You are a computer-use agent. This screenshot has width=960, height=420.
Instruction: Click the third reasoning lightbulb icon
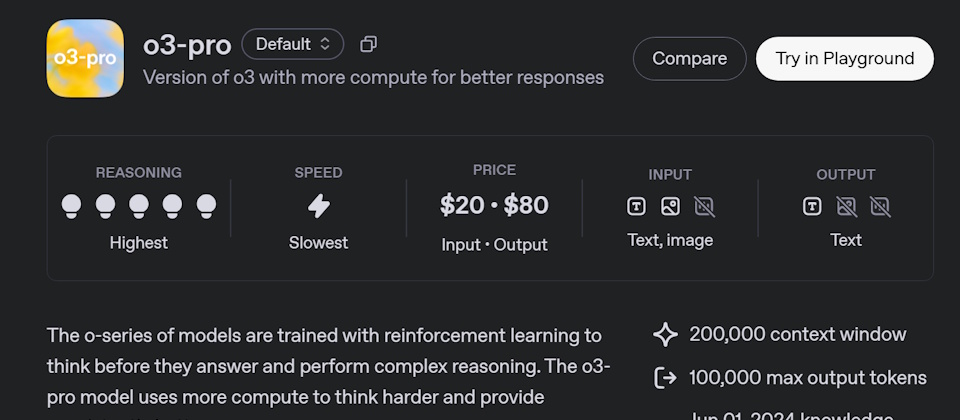[x=139, y=206]
